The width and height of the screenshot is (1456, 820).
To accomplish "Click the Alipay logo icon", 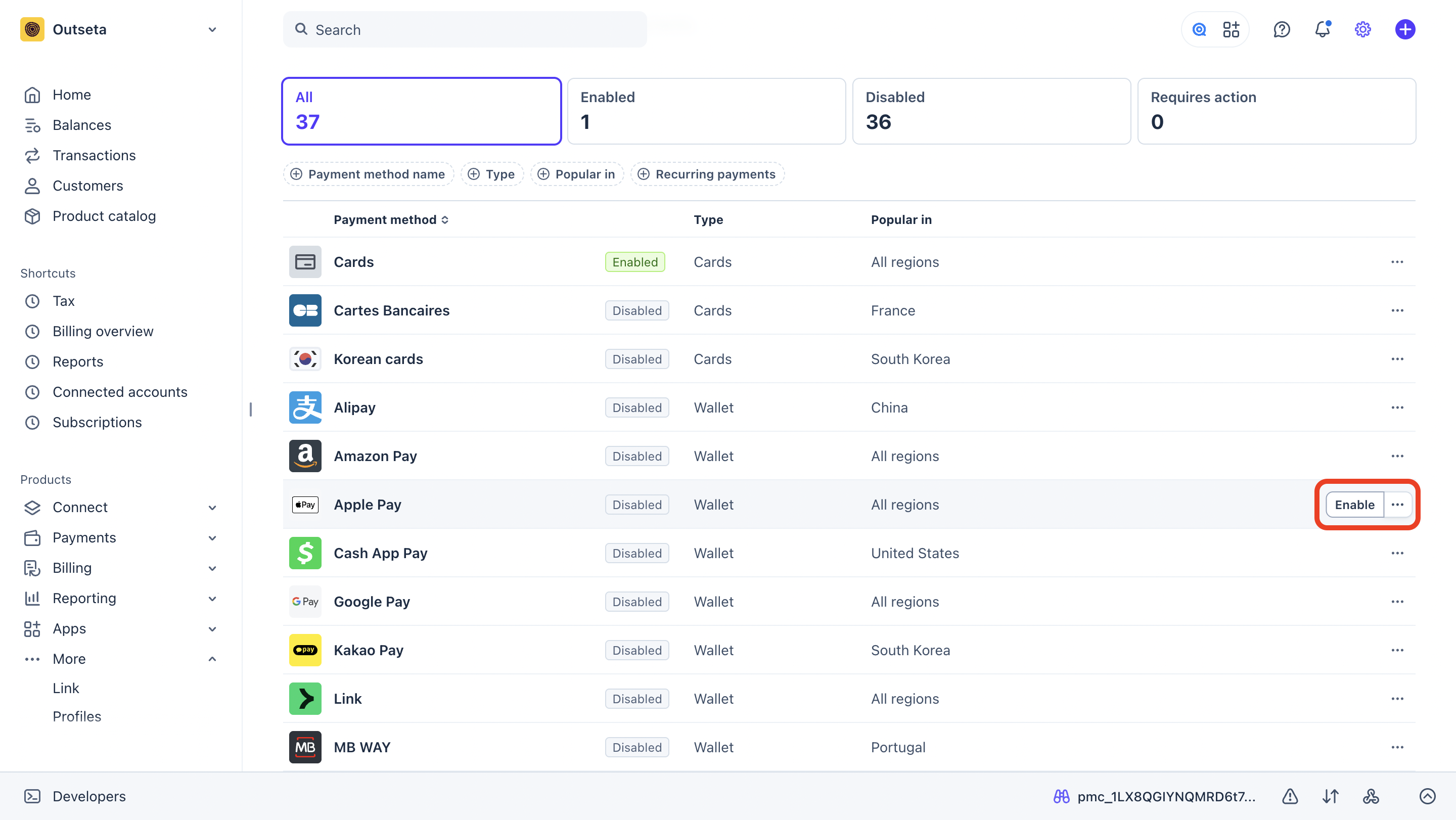I will point(305,407).
